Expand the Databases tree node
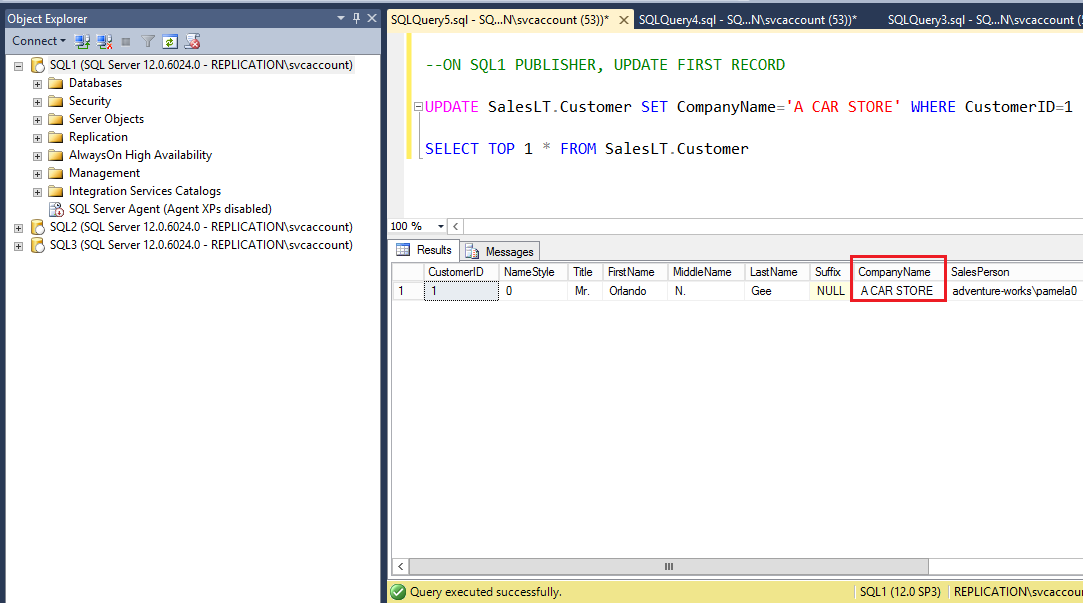This screenshot has width=1083, height=603. (37, 83)
